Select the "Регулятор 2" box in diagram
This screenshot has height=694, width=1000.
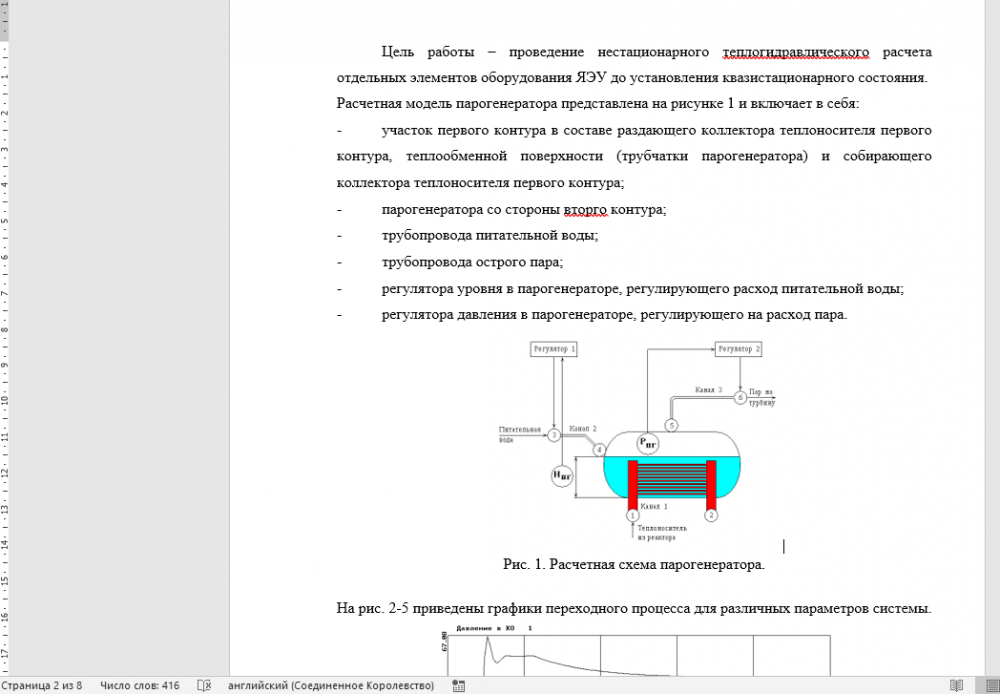point(739,348)
